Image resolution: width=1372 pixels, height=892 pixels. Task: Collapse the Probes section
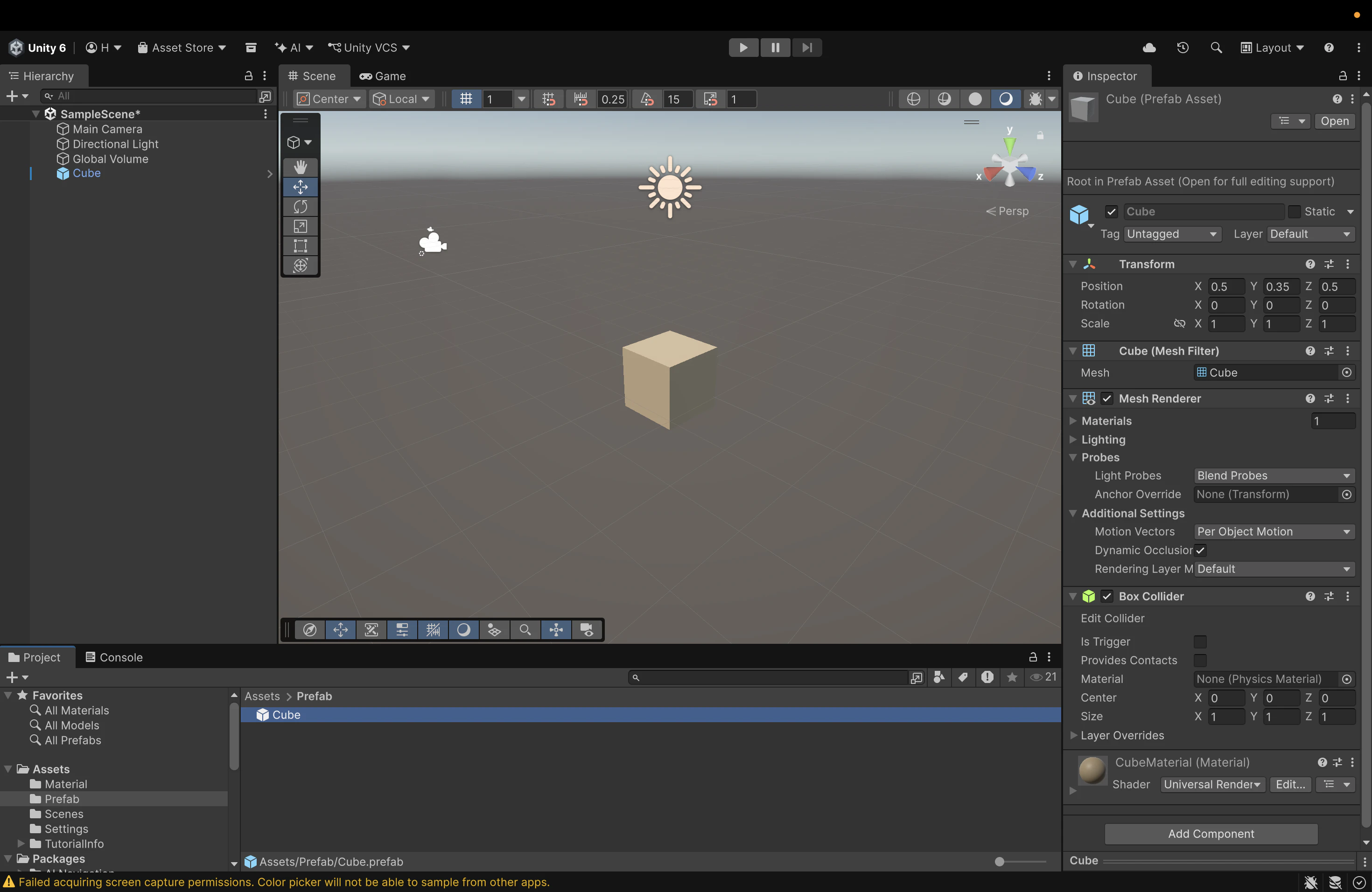point(1073,458)
